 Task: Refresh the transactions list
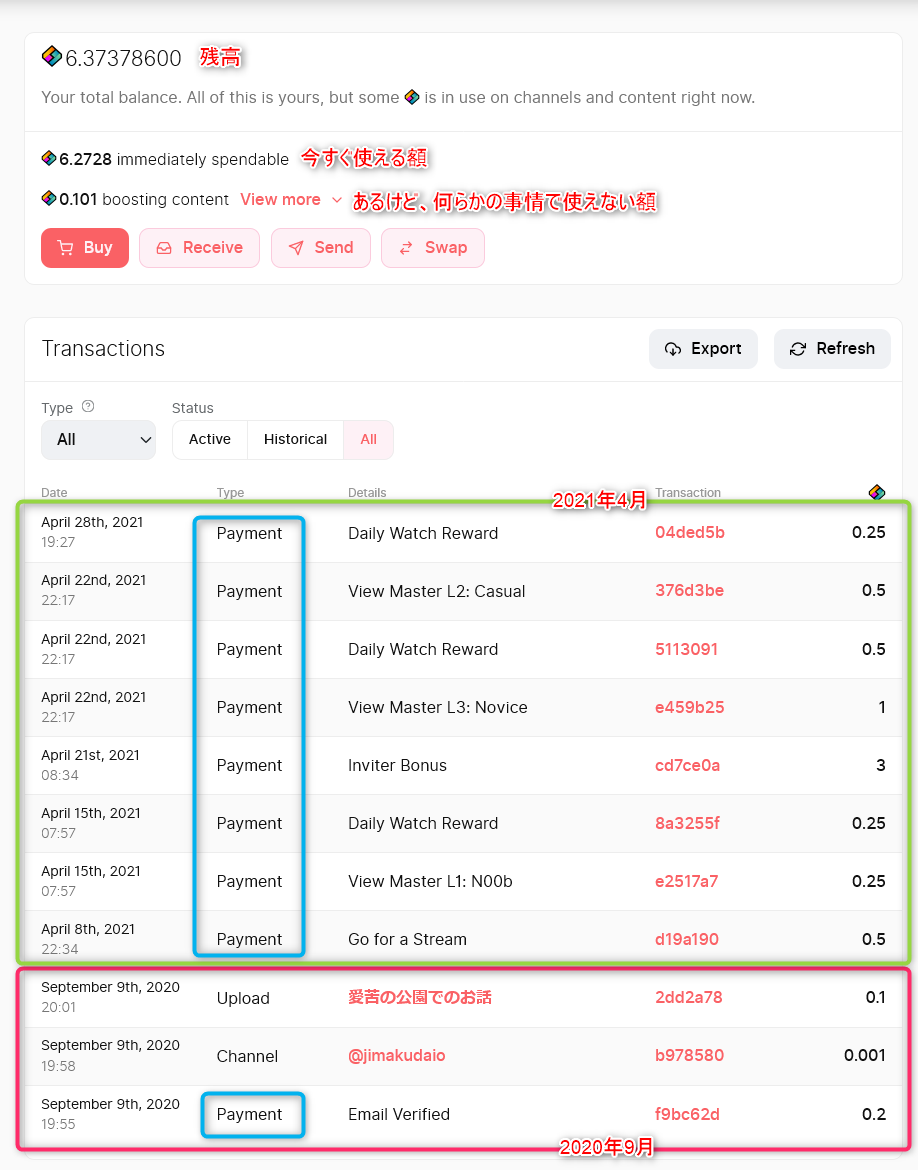click(x=832, y=348)
